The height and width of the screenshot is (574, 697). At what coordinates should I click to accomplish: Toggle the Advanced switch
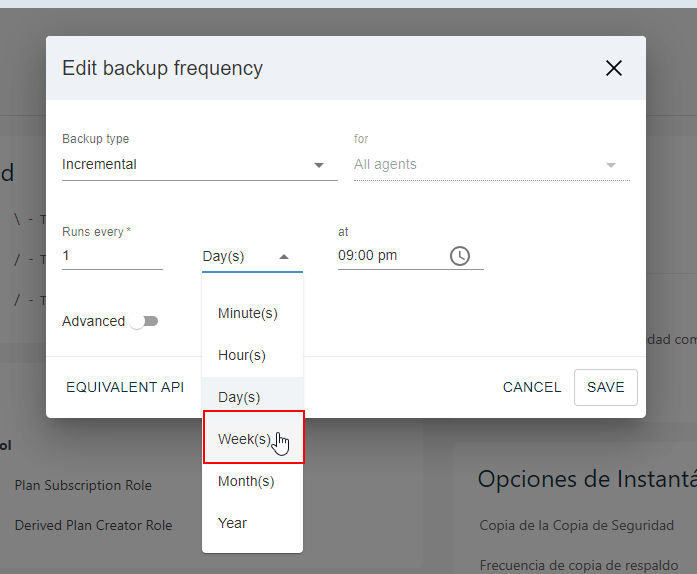(x=144, y=322)
